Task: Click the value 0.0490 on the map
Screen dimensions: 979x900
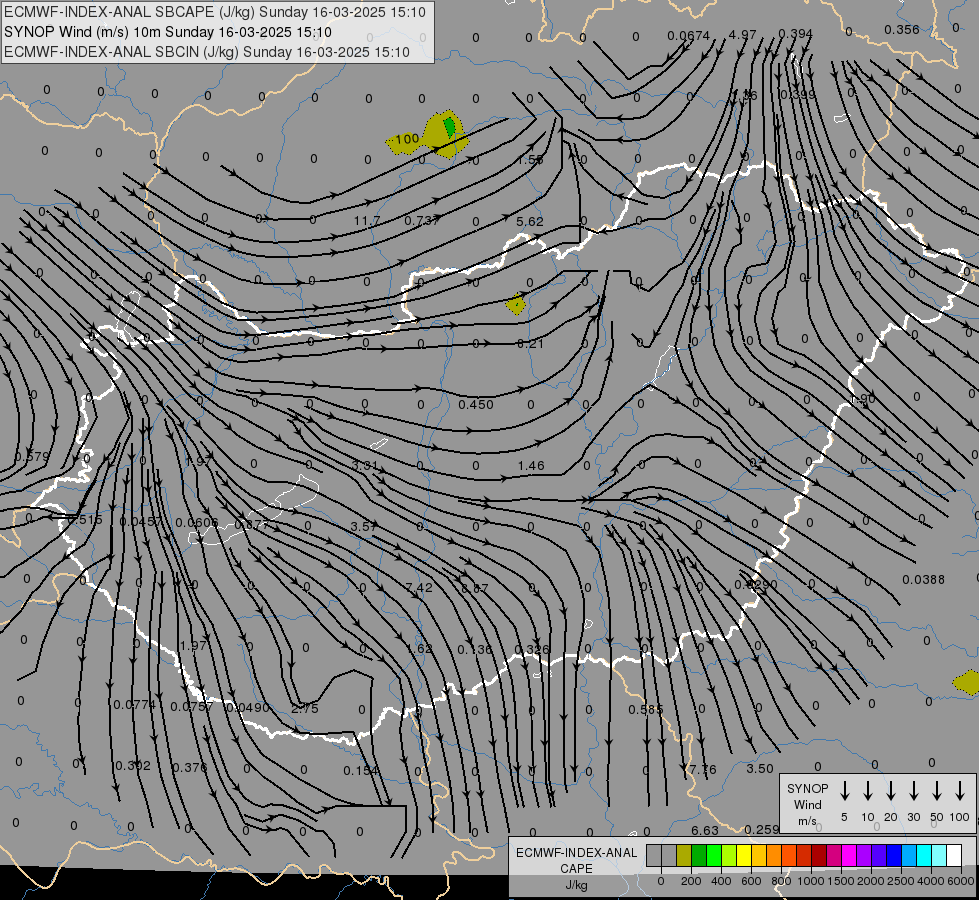Action: pyautogui.click(x=248, y=708)
